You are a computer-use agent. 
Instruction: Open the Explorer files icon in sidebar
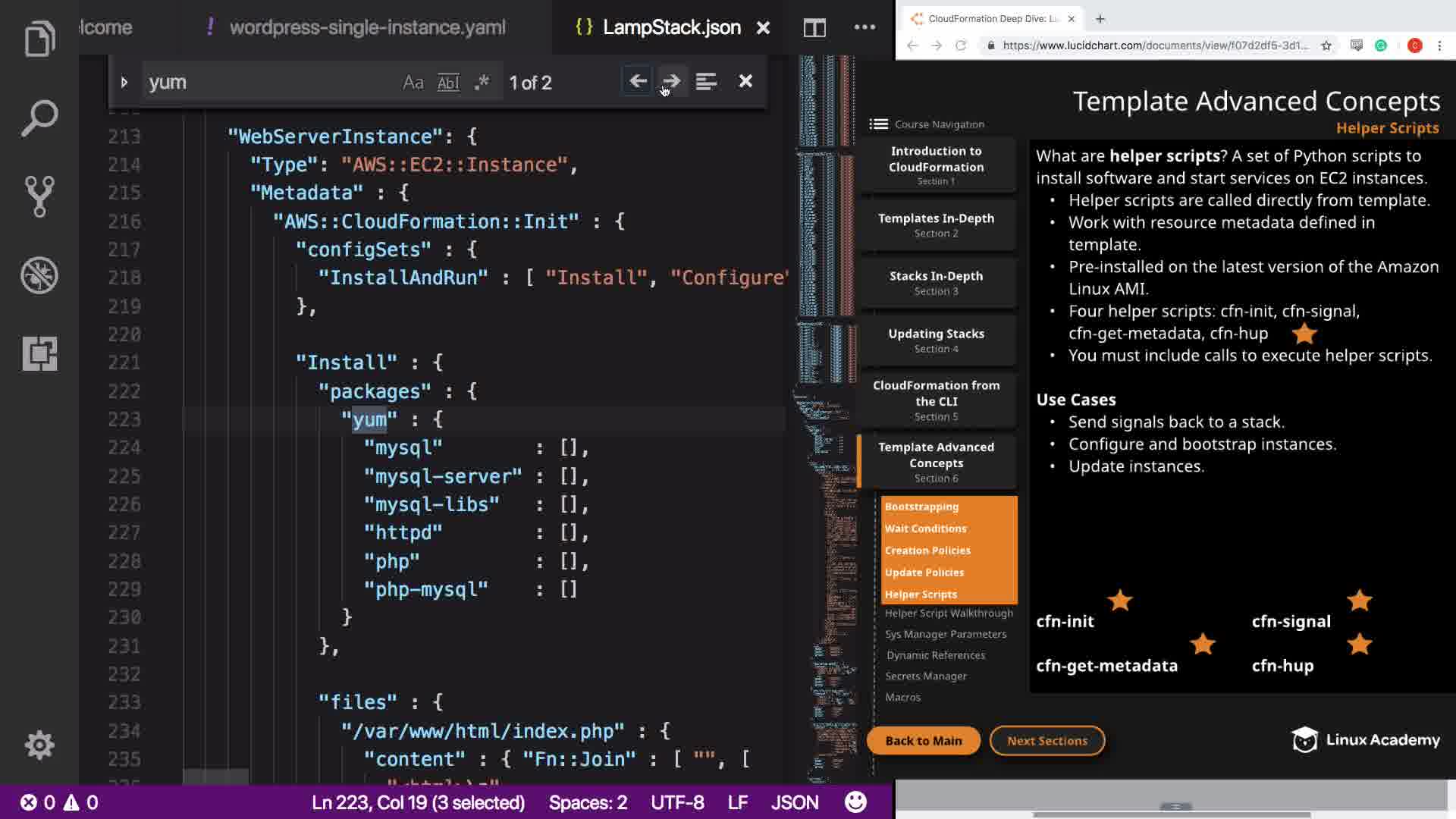39,39
